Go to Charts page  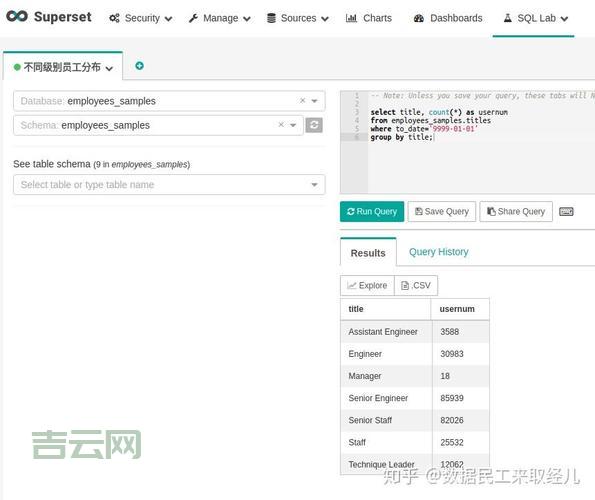[x=368, y=18]
